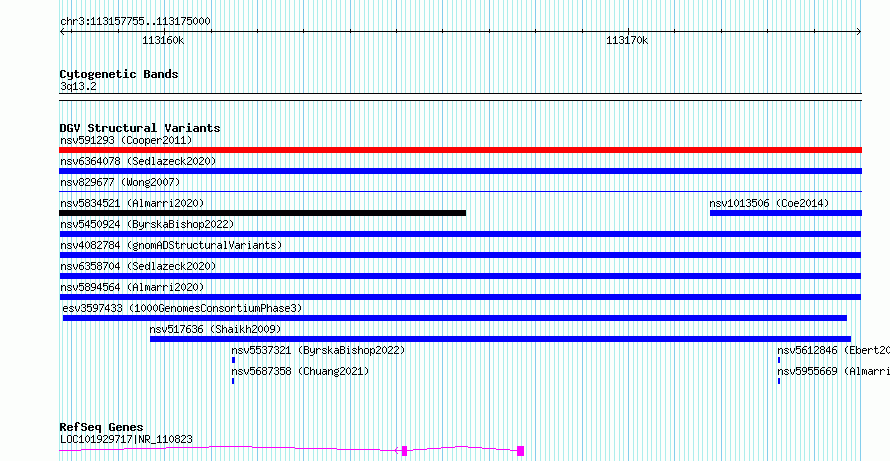The height and width of the screenshot is (461, 890).
Task: Open the nsv1013506 (Coe2014) variant label
Action: click(769, 203)
